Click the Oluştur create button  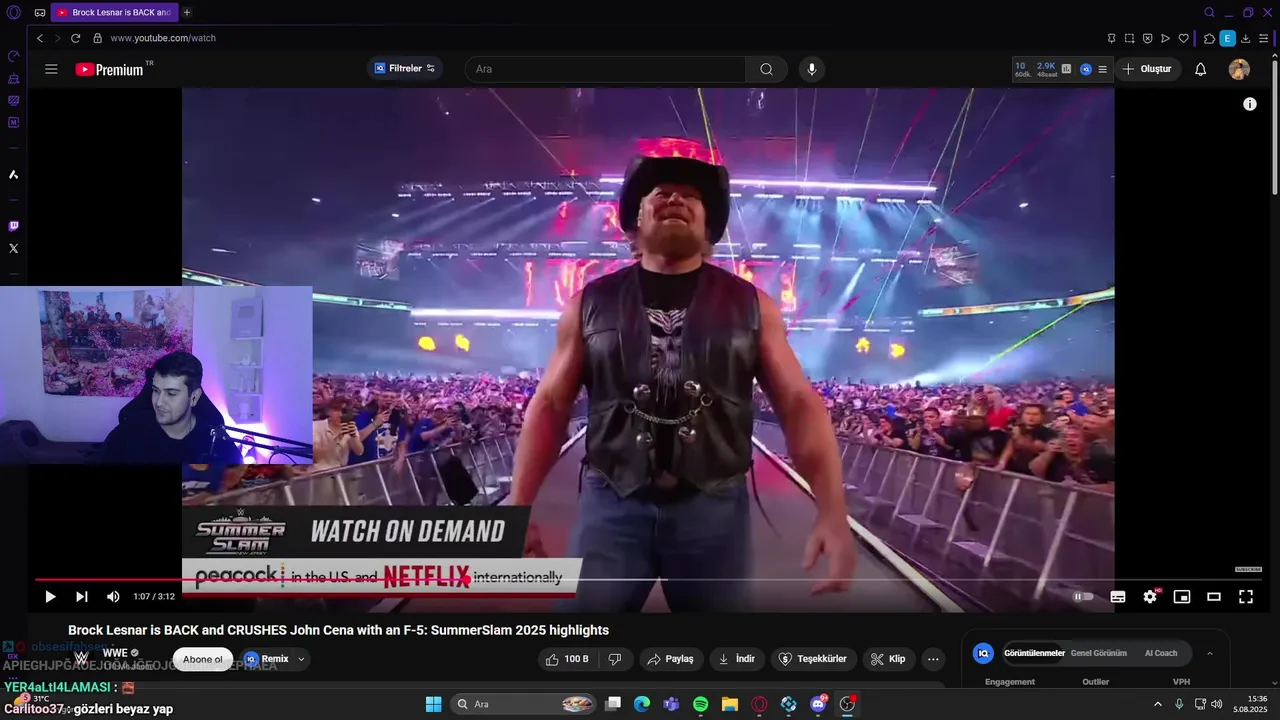point(1147,69)
